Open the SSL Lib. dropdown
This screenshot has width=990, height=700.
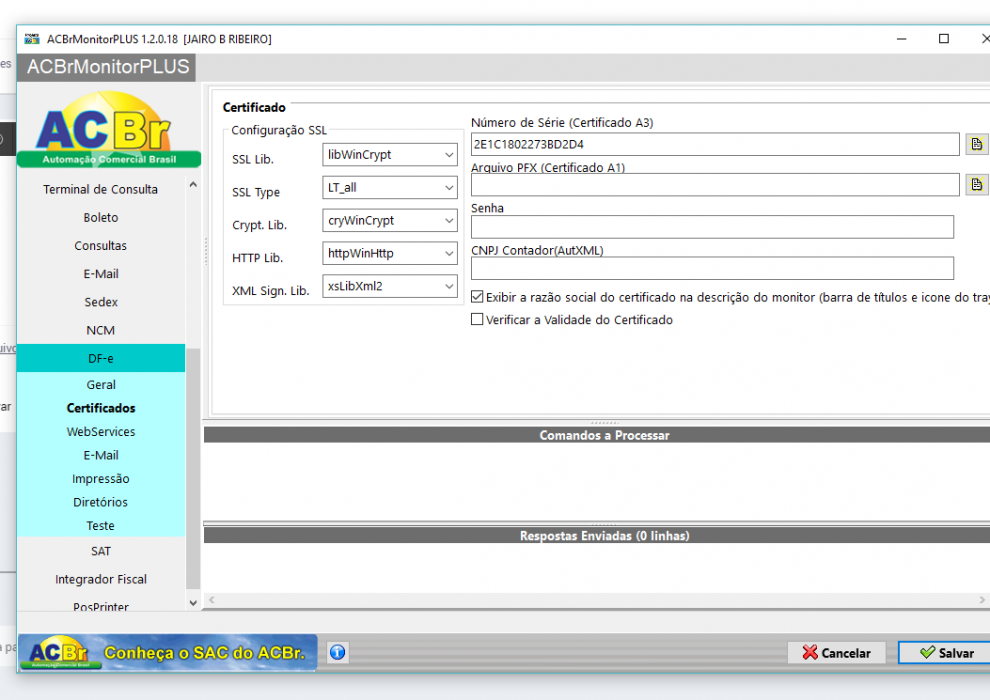[x=390, y=155]
